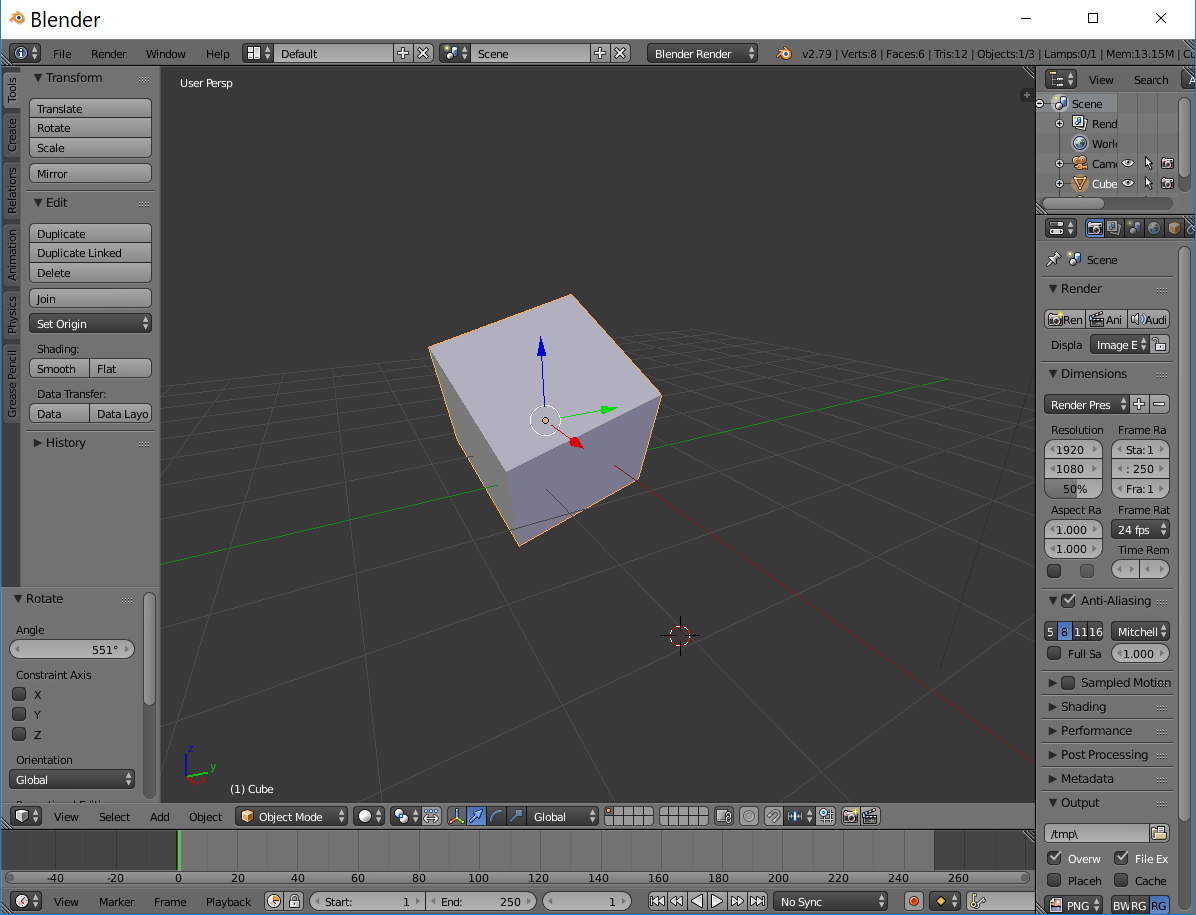Select the Object properties tab cube icon

tap(1174, 228)
